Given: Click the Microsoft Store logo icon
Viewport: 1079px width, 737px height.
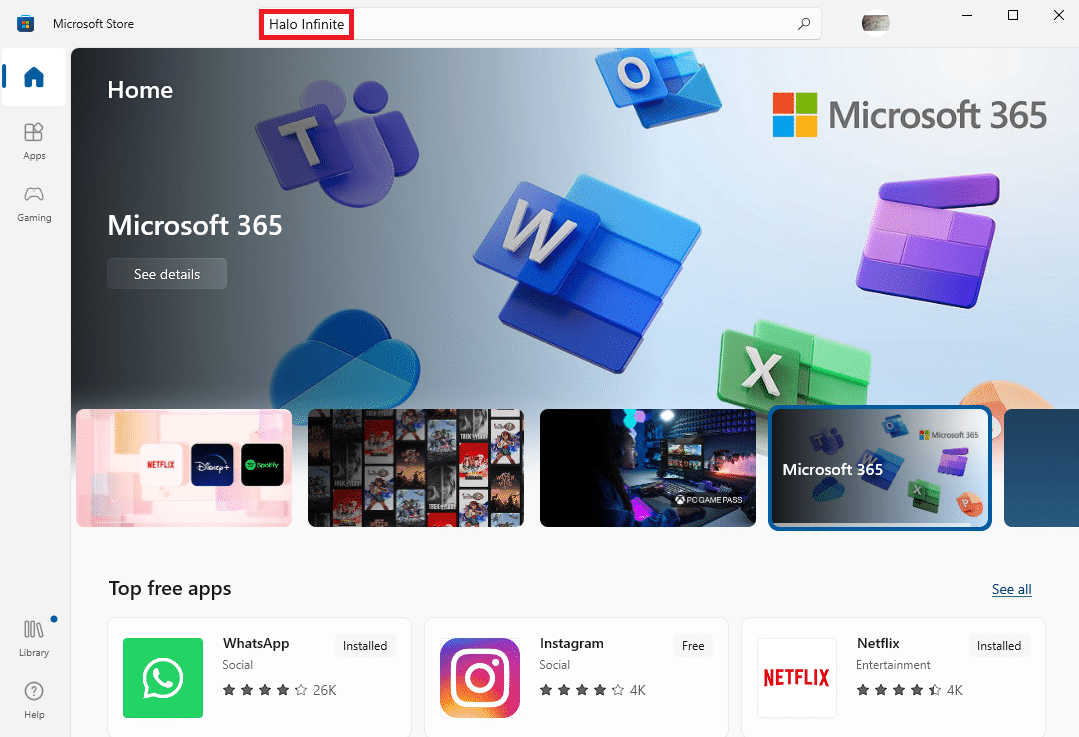Looking at the screenshot, I should click(25, 23).
